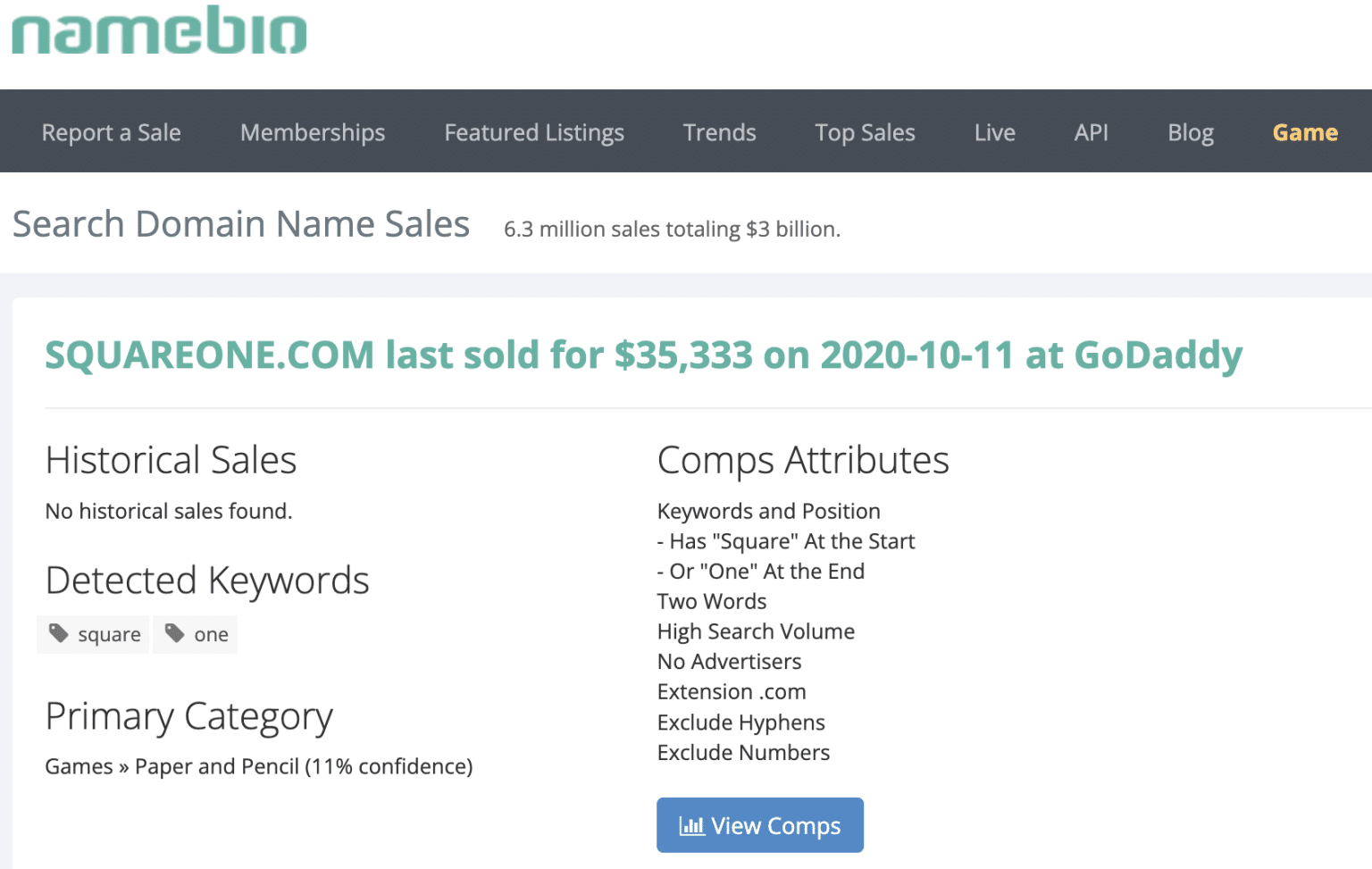Open the Memberships section
Image resolution: width=1372 pixels, height=869 pixels.
(312, 132)
